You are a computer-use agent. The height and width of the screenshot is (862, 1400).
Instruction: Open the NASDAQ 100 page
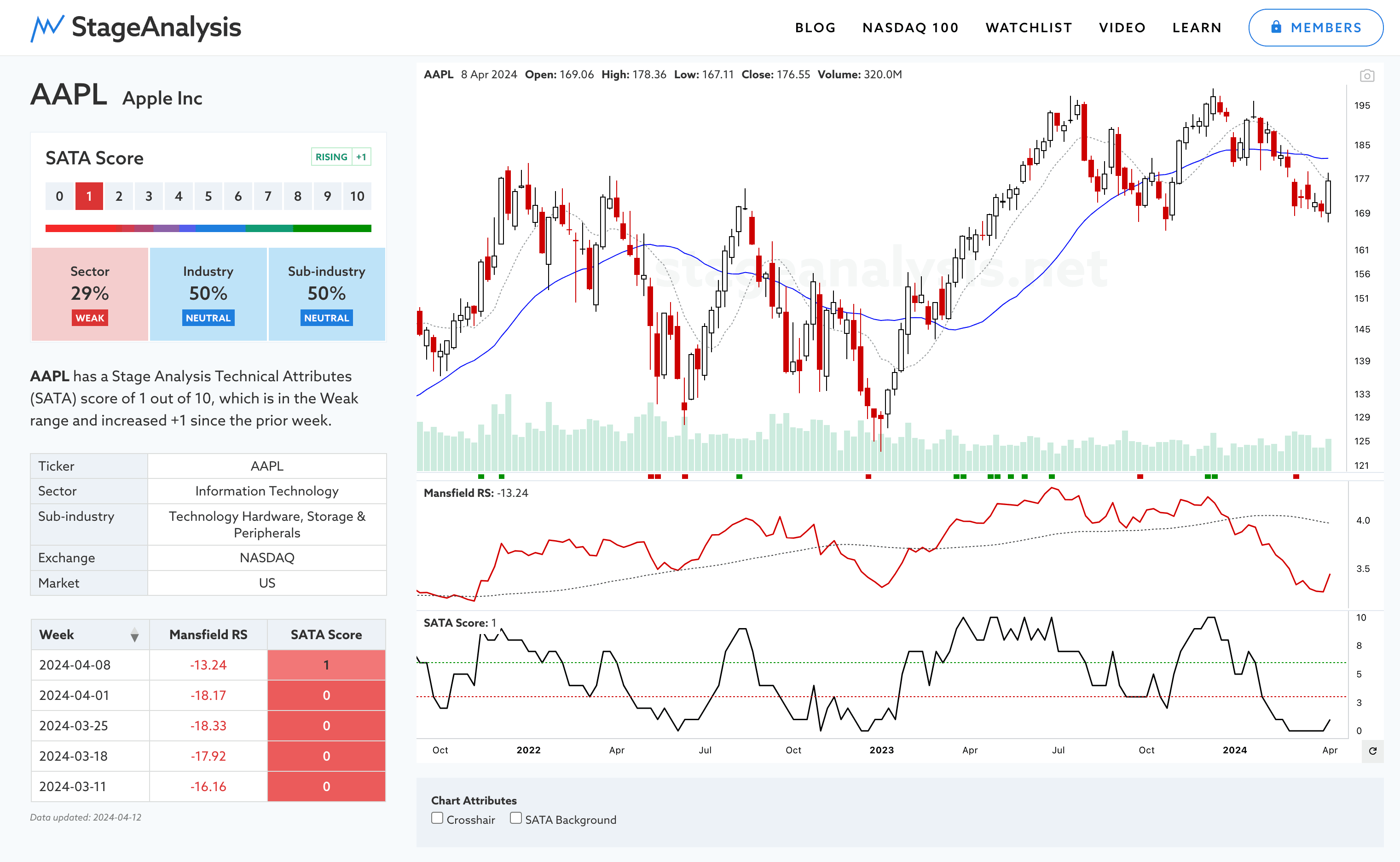tap(910, 27)
